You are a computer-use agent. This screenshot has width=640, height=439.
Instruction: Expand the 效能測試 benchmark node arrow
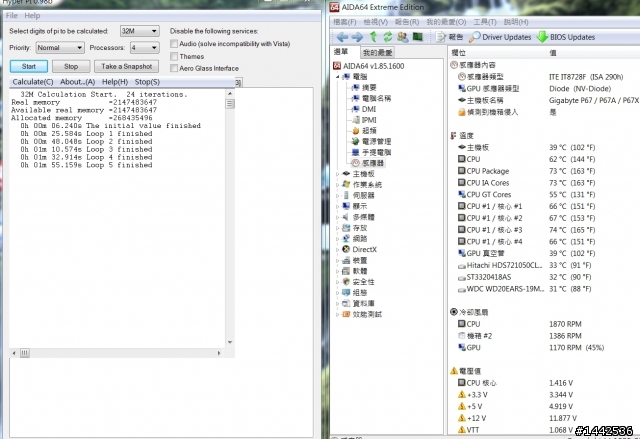(x=338, y=314)
